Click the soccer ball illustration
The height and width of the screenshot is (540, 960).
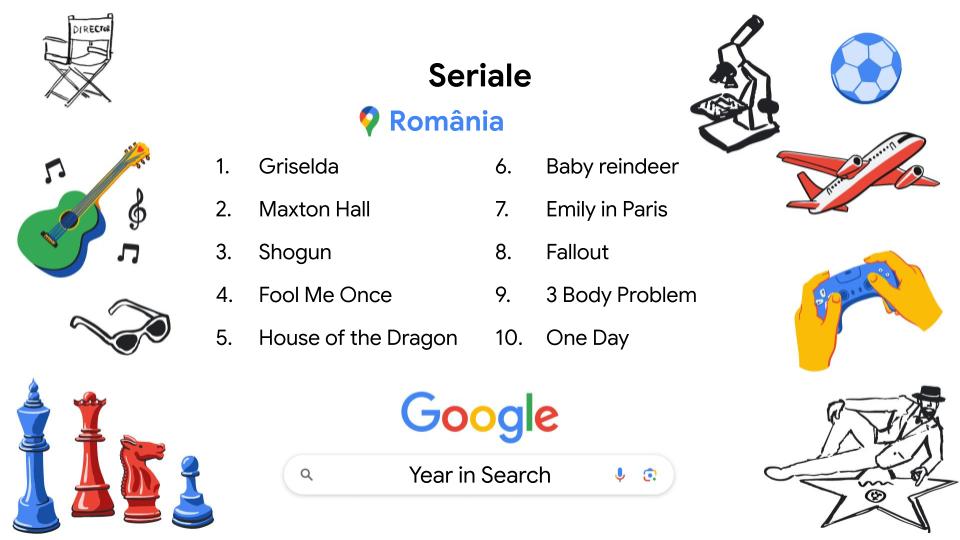(x=865, y=68)
